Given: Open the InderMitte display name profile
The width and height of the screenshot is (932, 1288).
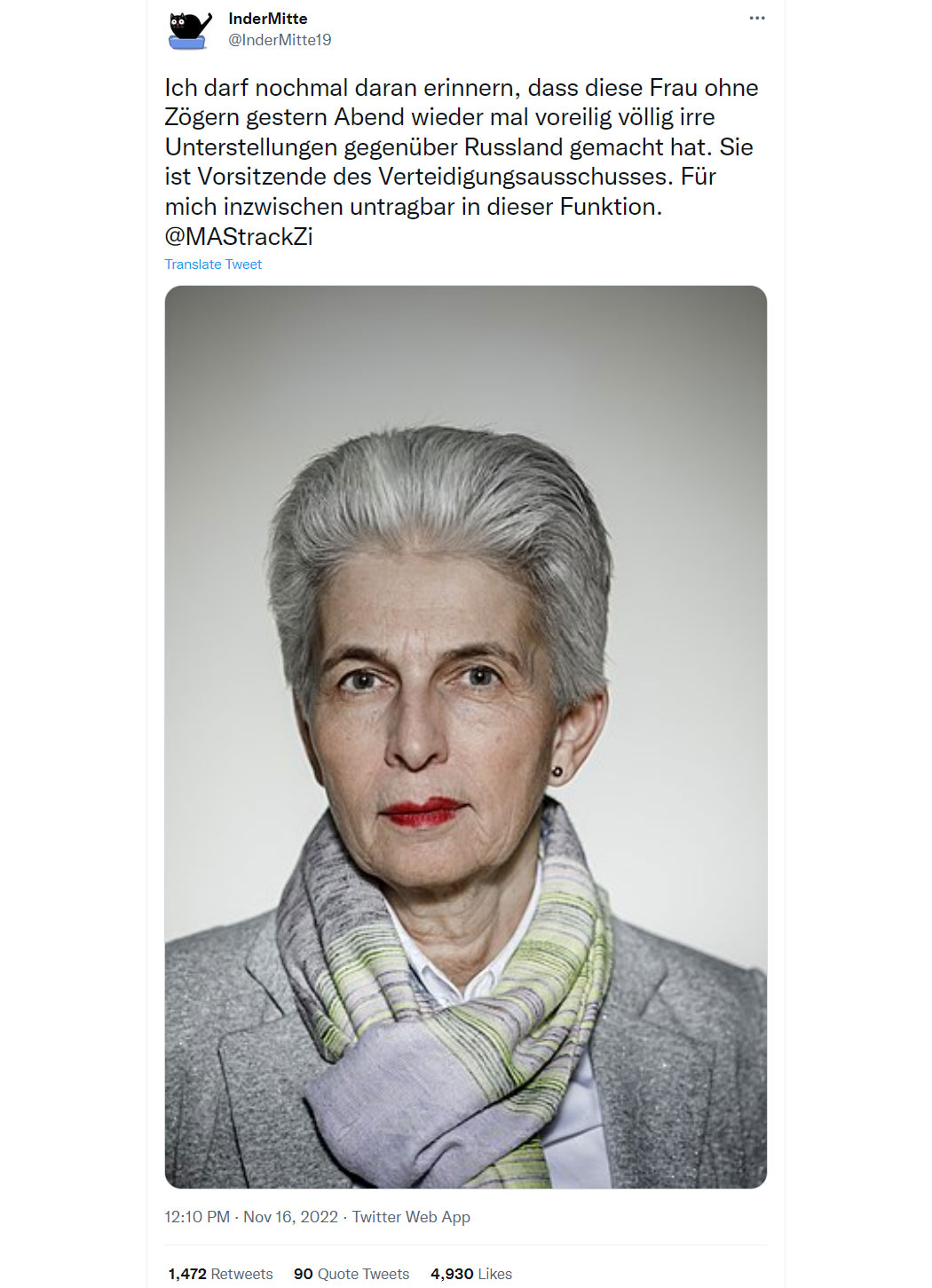Looking at the screenshot, I should pos(267,19).
